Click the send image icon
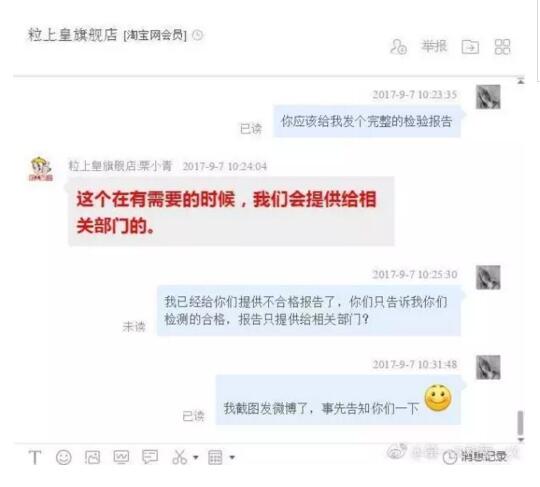This screenshot has height=487, width=540. (92, 457)
